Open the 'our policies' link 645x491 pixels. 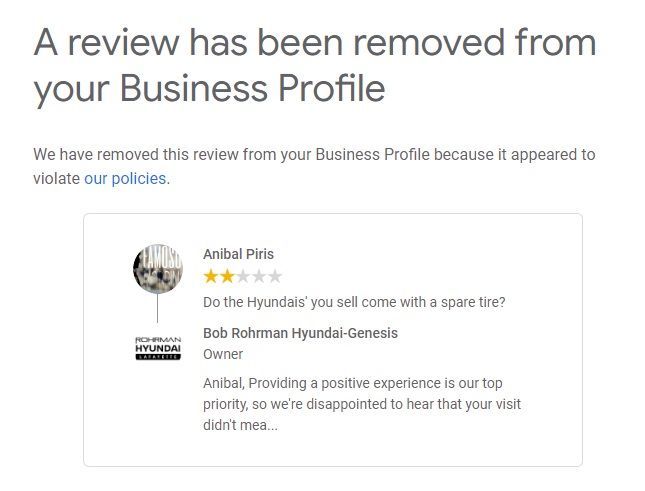point(125,179)
